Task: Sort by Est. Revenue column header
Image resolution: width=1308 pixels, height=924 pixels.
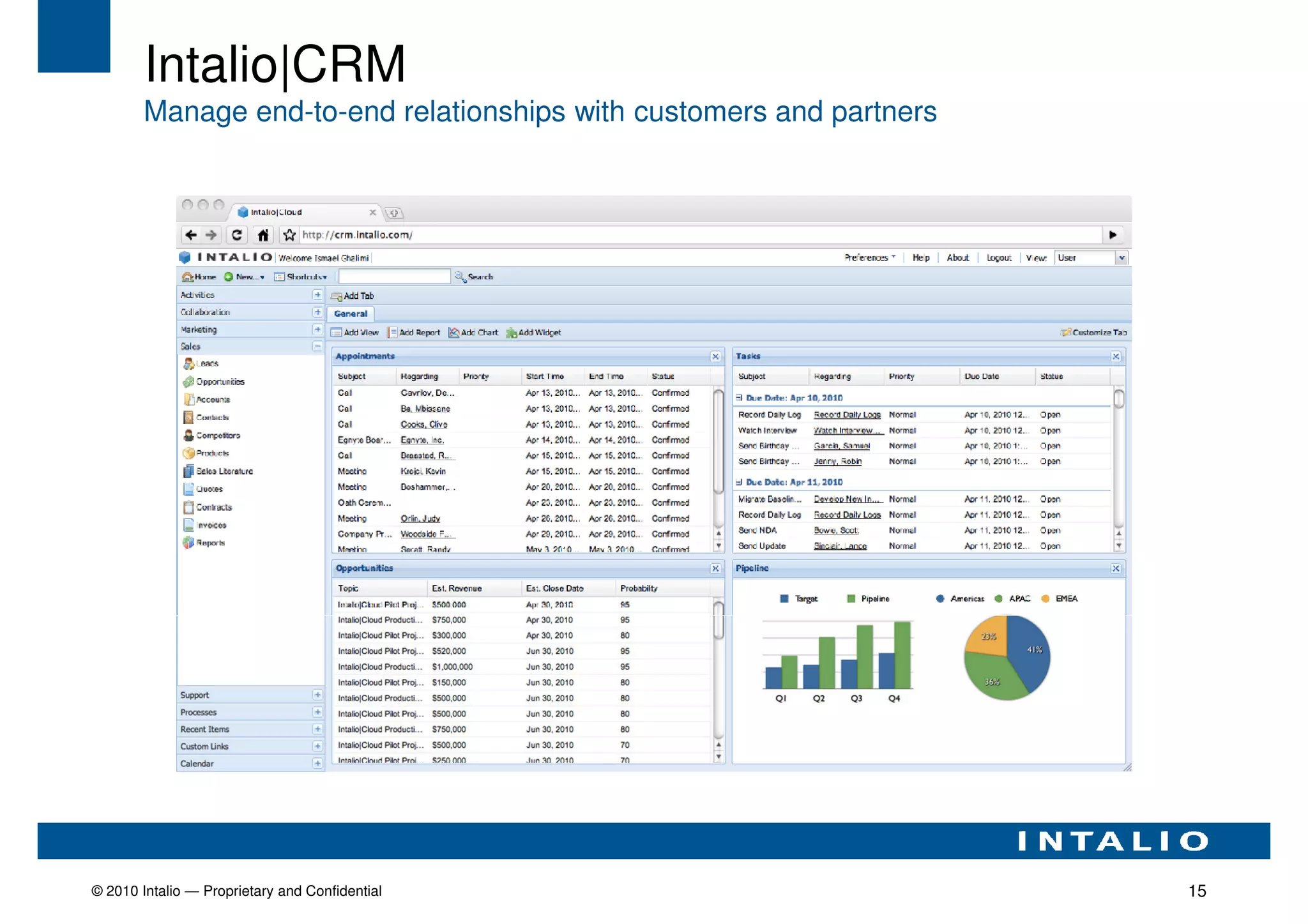Action: (474, 588)
